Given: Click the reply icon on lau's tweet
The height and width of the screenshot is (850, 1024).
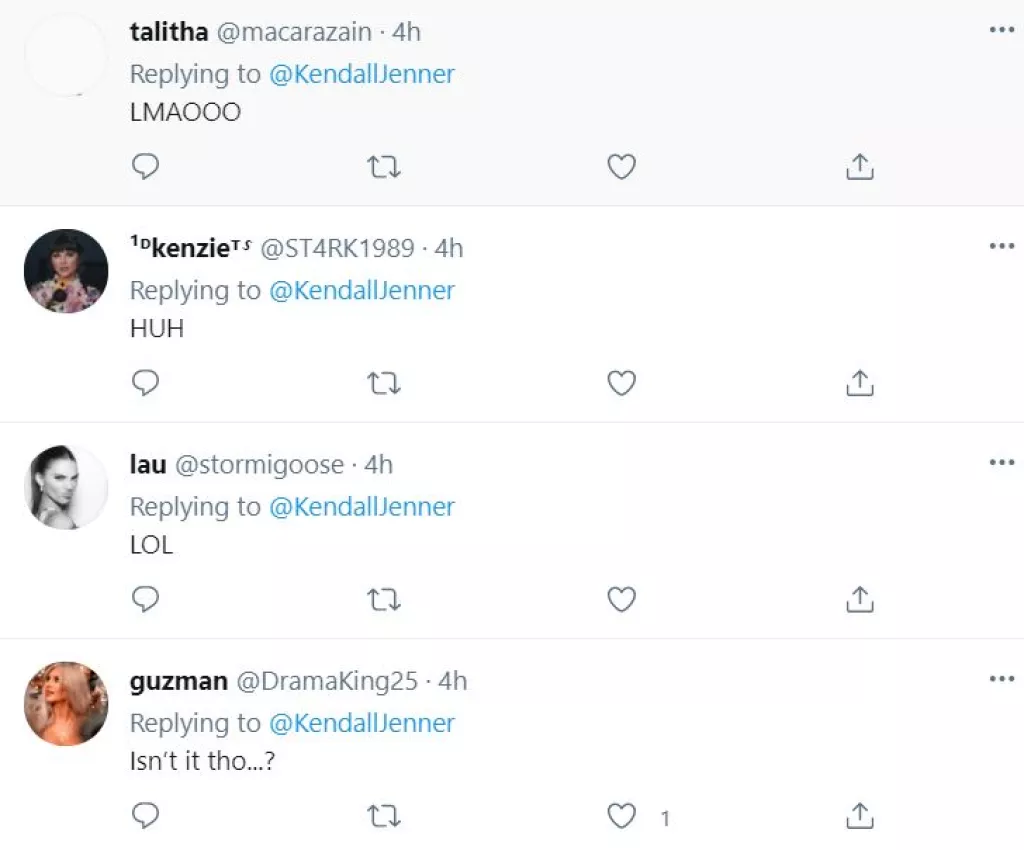Looking at the screenshot, I should coord(146,600).
